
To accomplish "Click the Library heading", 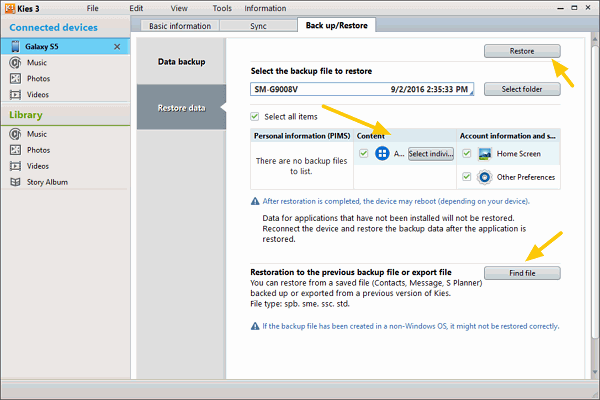I will [x=26, y=115].
